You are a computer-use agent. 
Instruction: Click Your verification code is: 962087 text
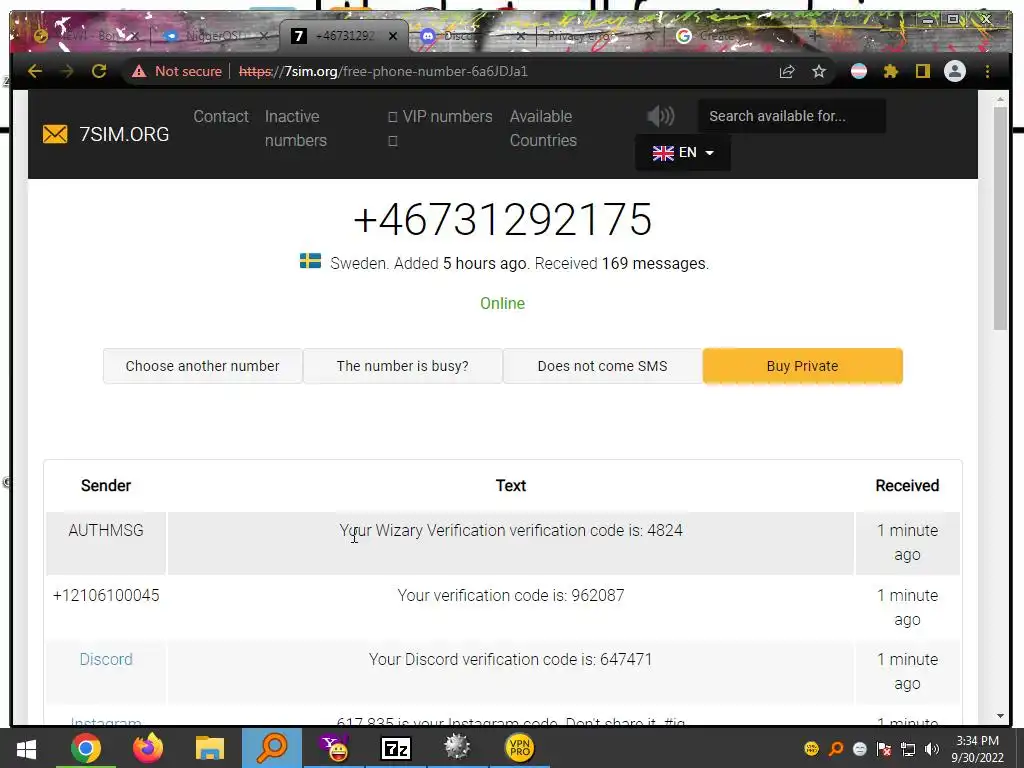[511, 596]
